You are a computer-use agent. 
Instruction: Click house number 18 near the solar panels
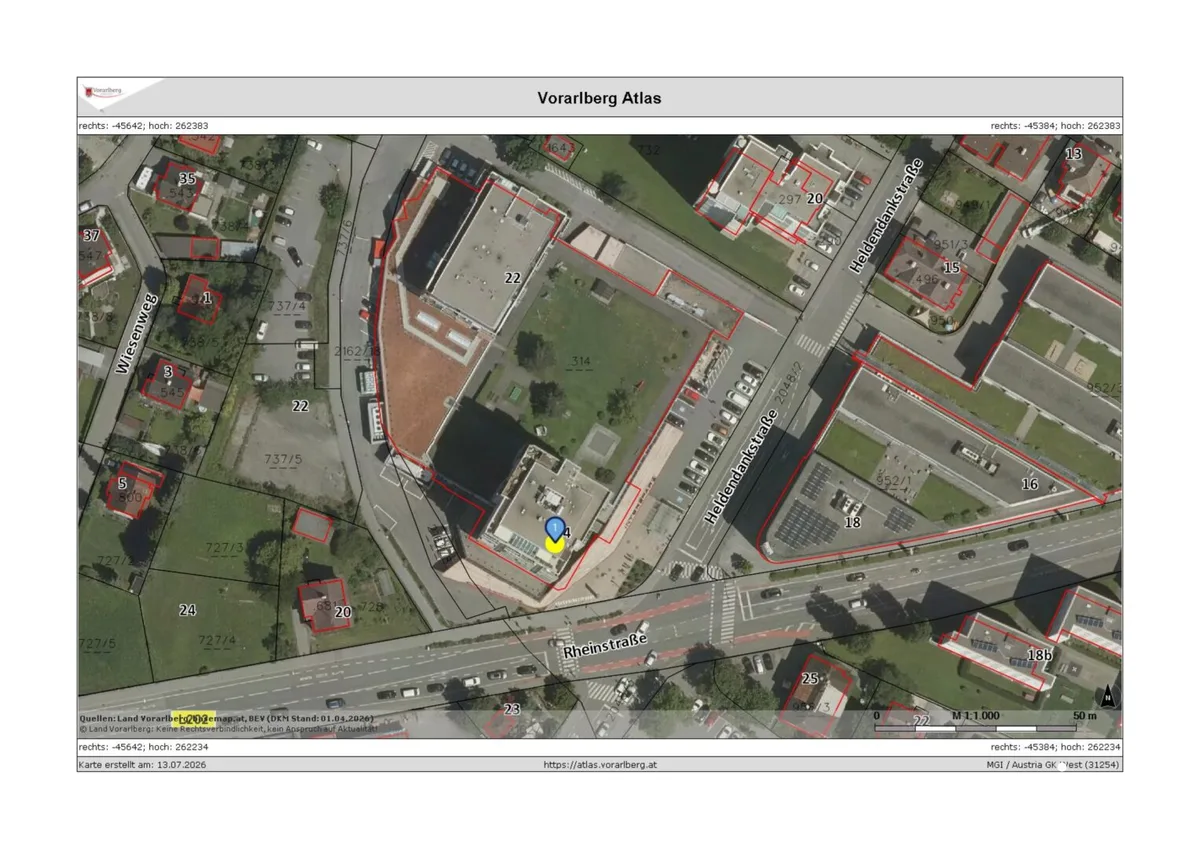(852, 522)
